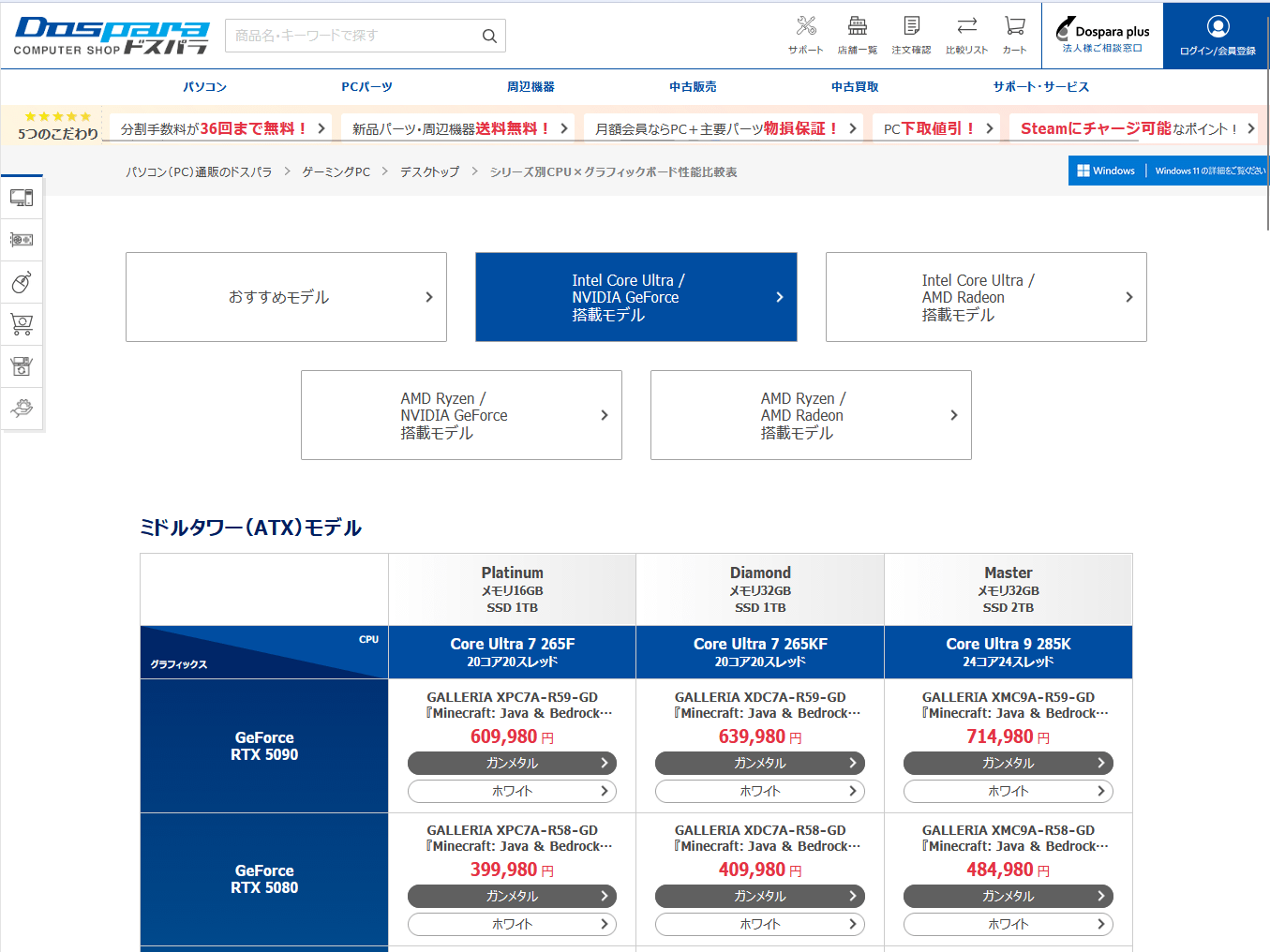Choose ホワイト for GALLERIA XMC9A-R58-GD
The height and width of the screenshot is (952, 1270).
[1008, 924]
